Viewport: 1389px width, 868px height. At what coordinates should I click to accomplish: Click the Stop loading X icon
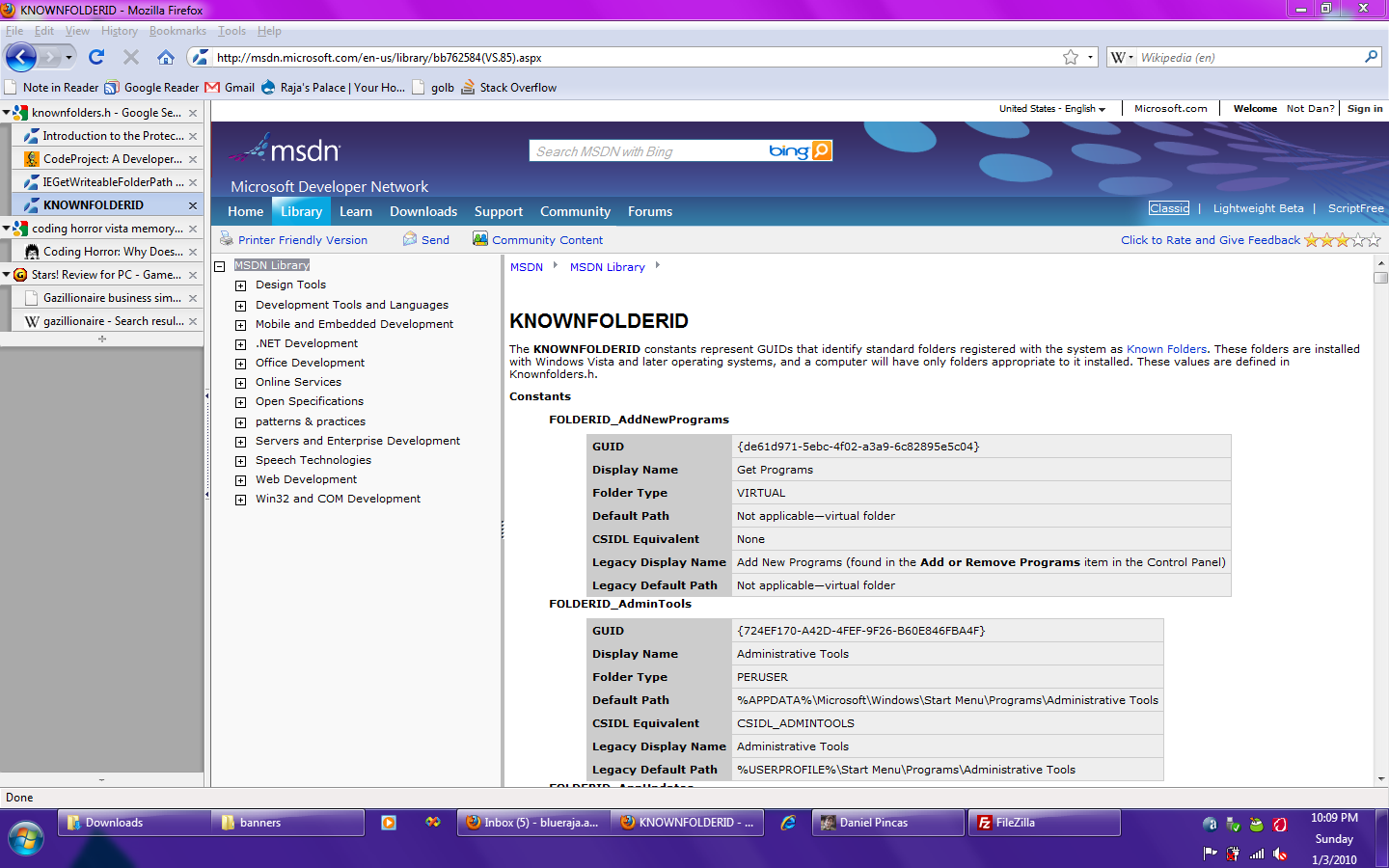(x=131, y=57)
